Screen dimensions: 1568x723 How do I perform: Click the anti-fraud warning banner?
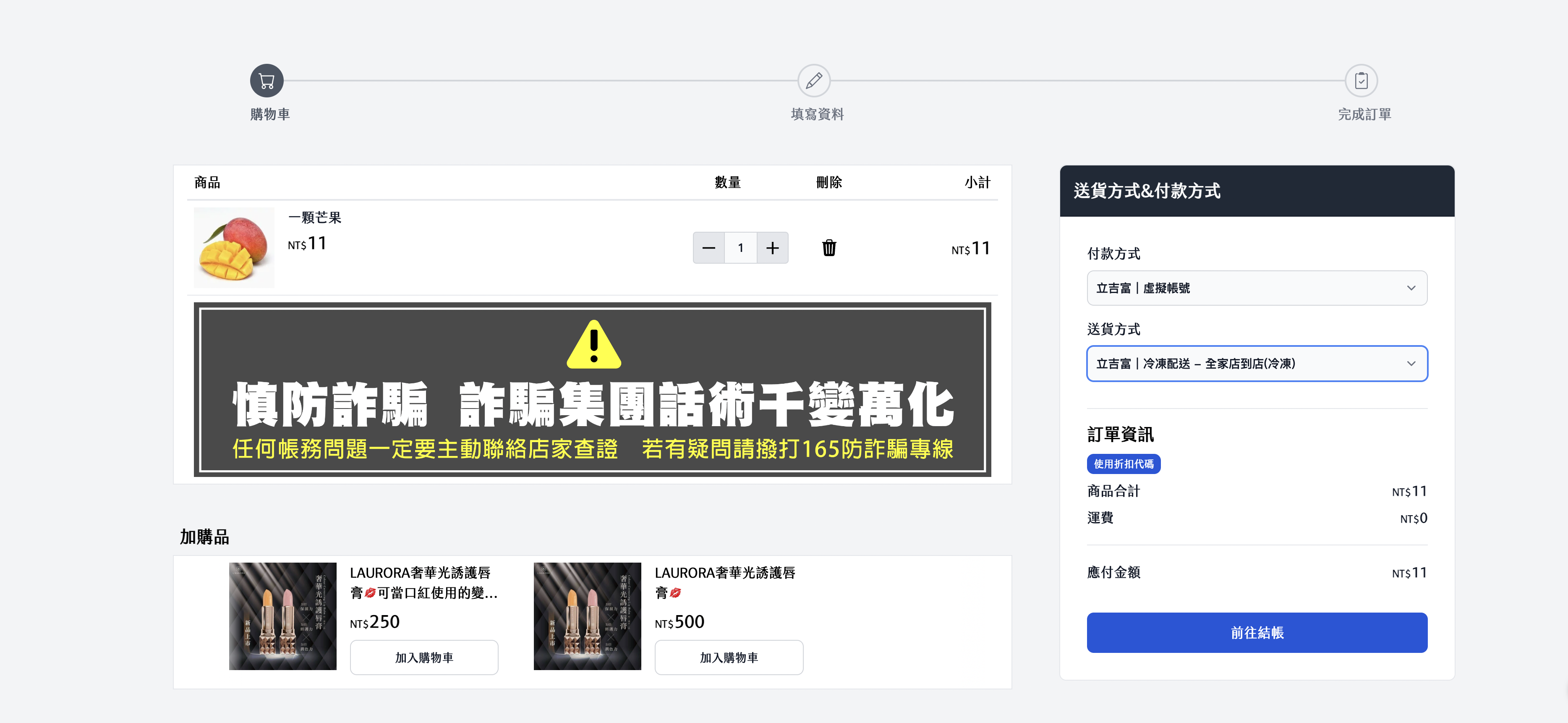click(x=592, y=389)
